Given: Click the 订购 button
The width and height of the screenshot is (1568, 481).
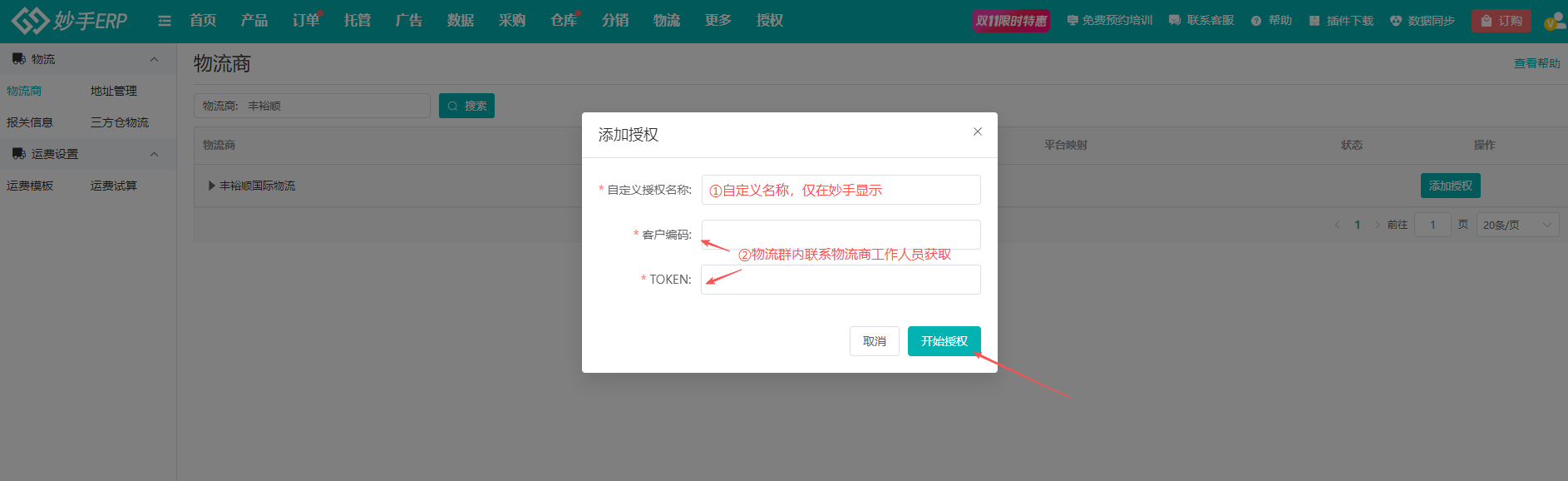Looking at the screenshot, I should pos(1501,21).
